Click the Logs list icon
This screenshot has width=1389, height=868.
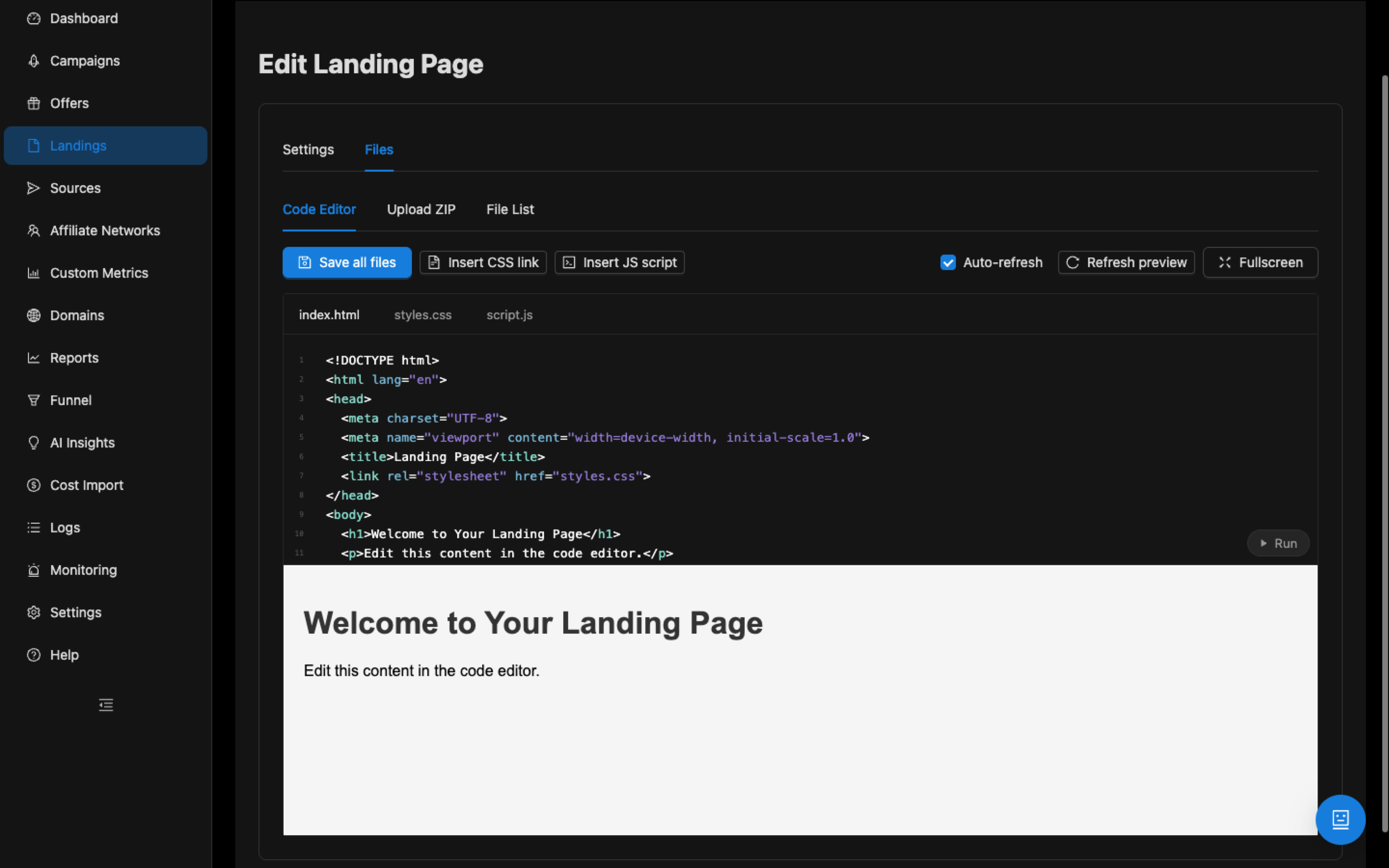[34, 528]
